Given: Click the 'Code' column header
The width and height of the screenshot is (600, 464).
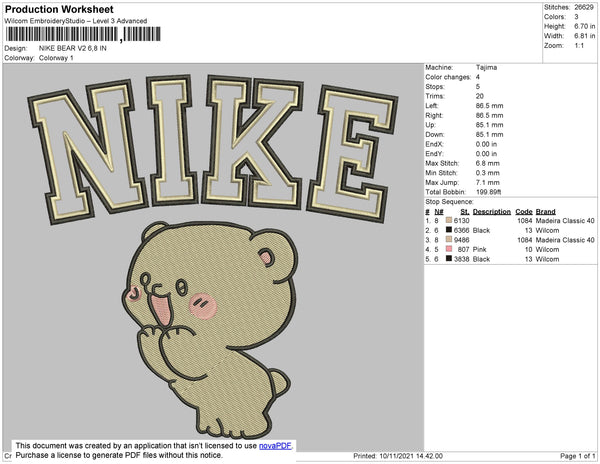Looking at the screenshot, I should tap(524, 212).
